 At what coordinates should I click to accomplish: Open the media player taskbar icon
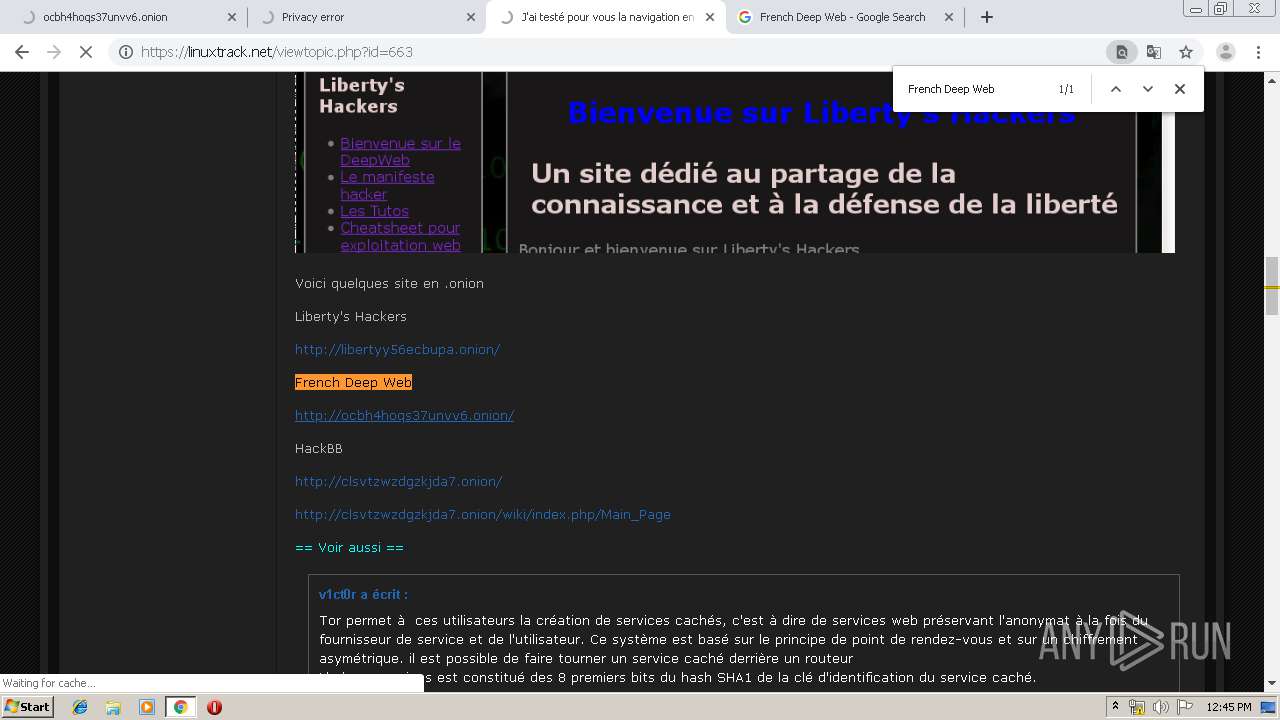[146, 707]
